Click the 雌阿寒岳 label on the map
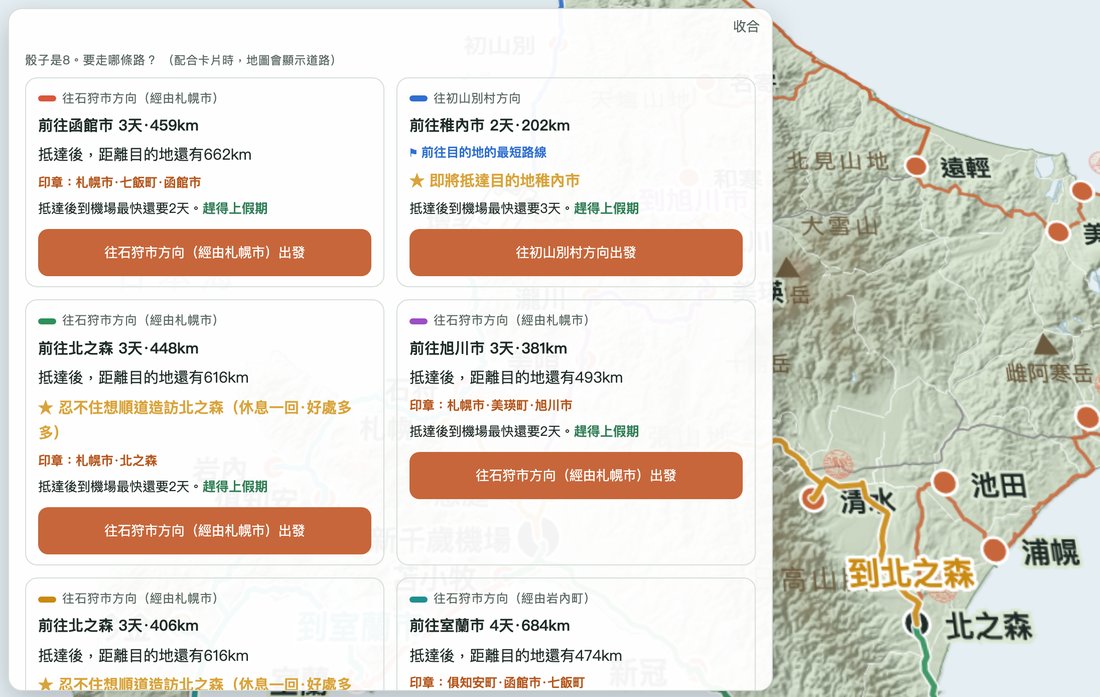 click(1049, 373)
